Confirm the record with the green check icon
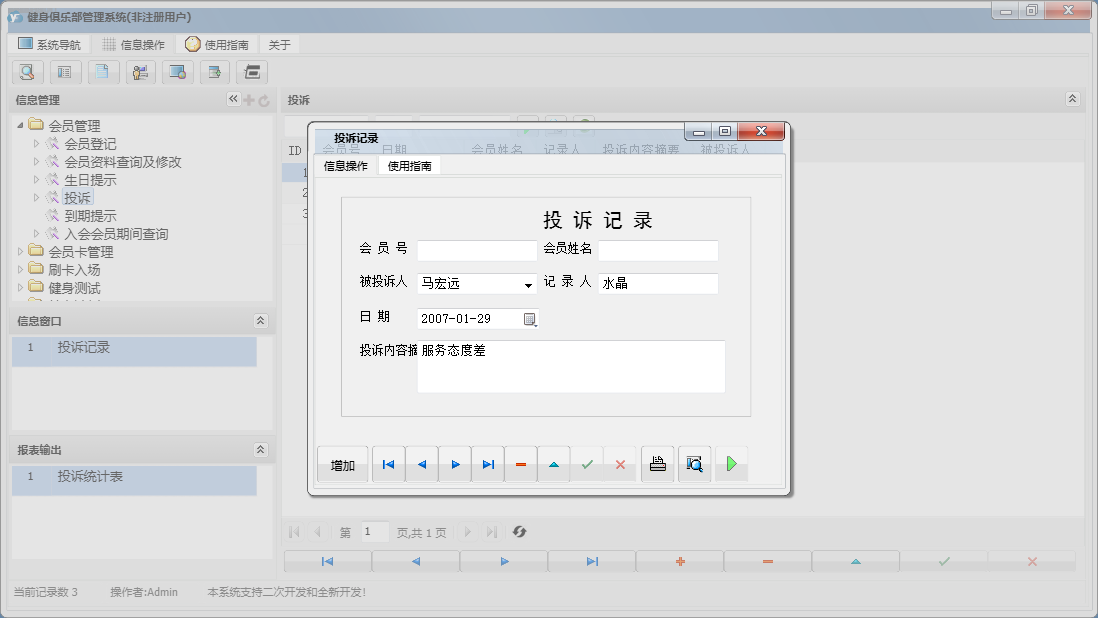The height and width of the screenshot is (618, 1098). click(587, 464)
